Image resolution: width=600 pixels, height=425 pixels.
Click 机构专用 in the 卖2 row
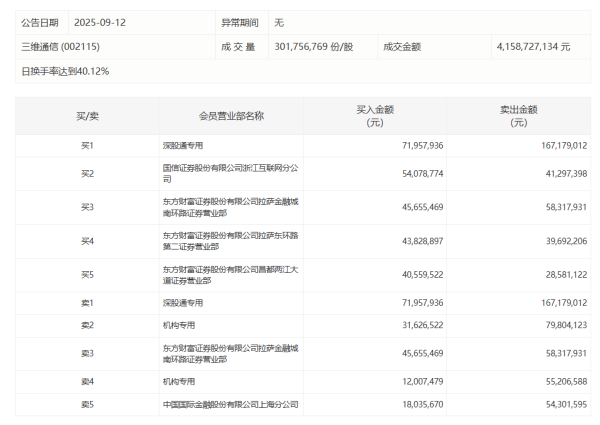point(178,325)
